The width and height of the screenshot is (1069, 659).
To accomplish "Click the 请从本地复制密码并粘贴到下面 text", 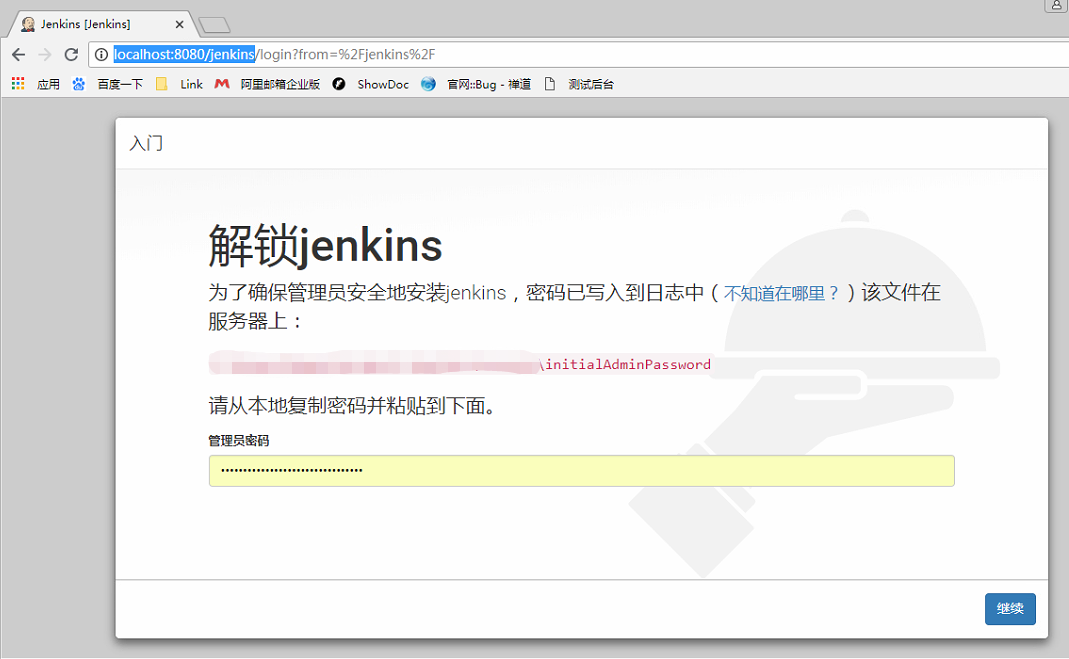I will [351, 406].
